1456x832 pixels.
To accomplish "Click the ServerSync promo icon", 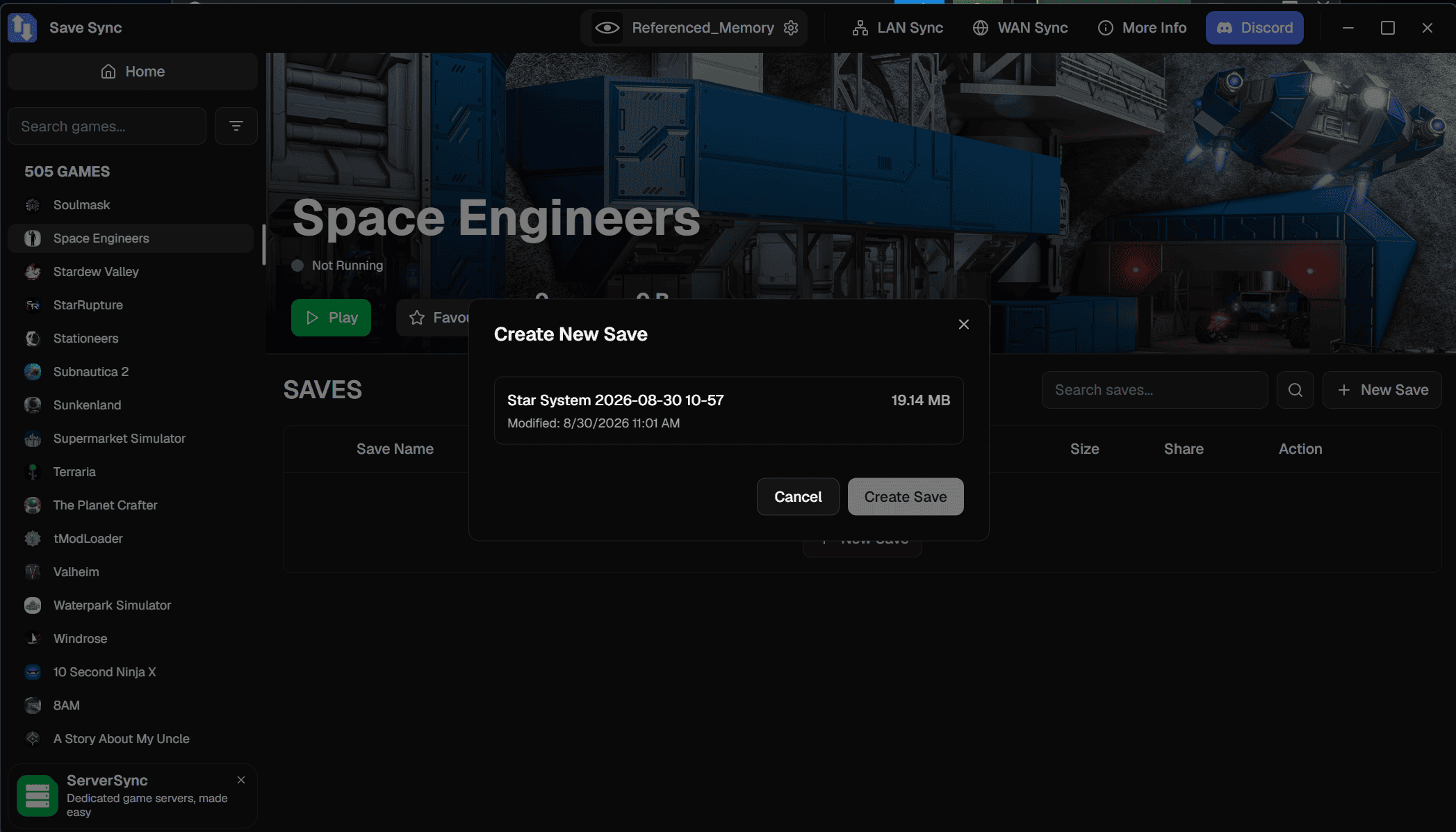I will [x=38, y=796].
